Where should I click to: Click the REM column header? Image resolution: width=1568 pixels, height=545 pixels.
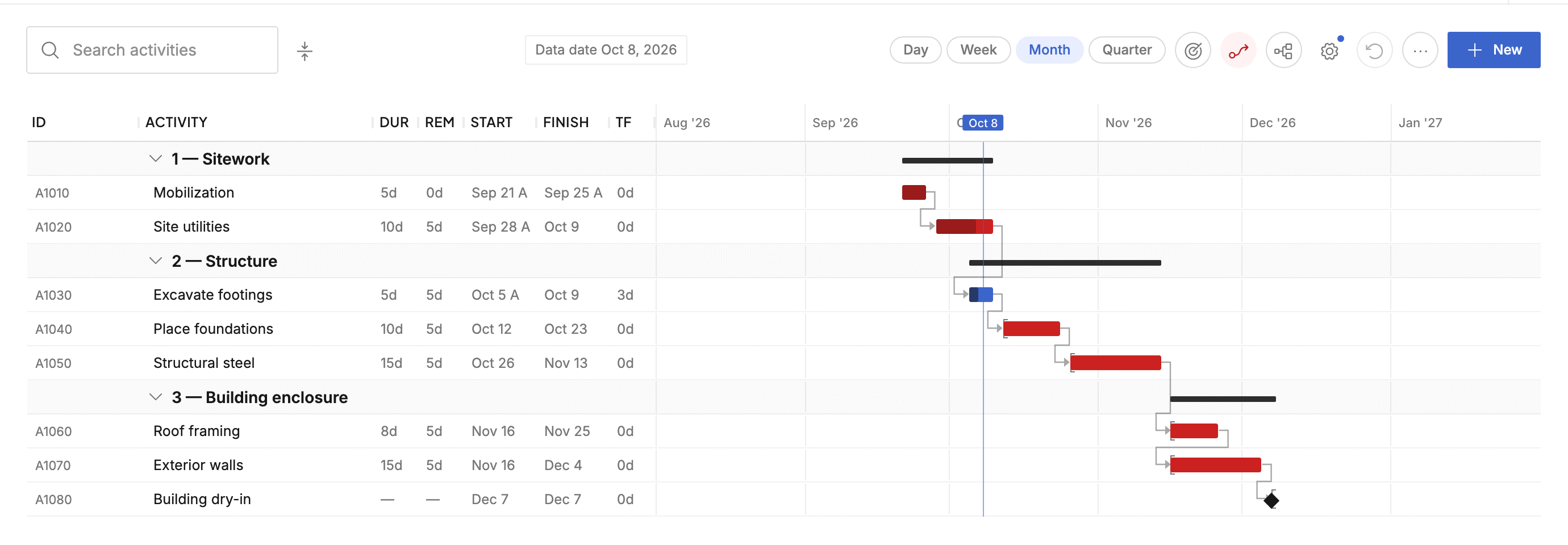click(440, 122)
